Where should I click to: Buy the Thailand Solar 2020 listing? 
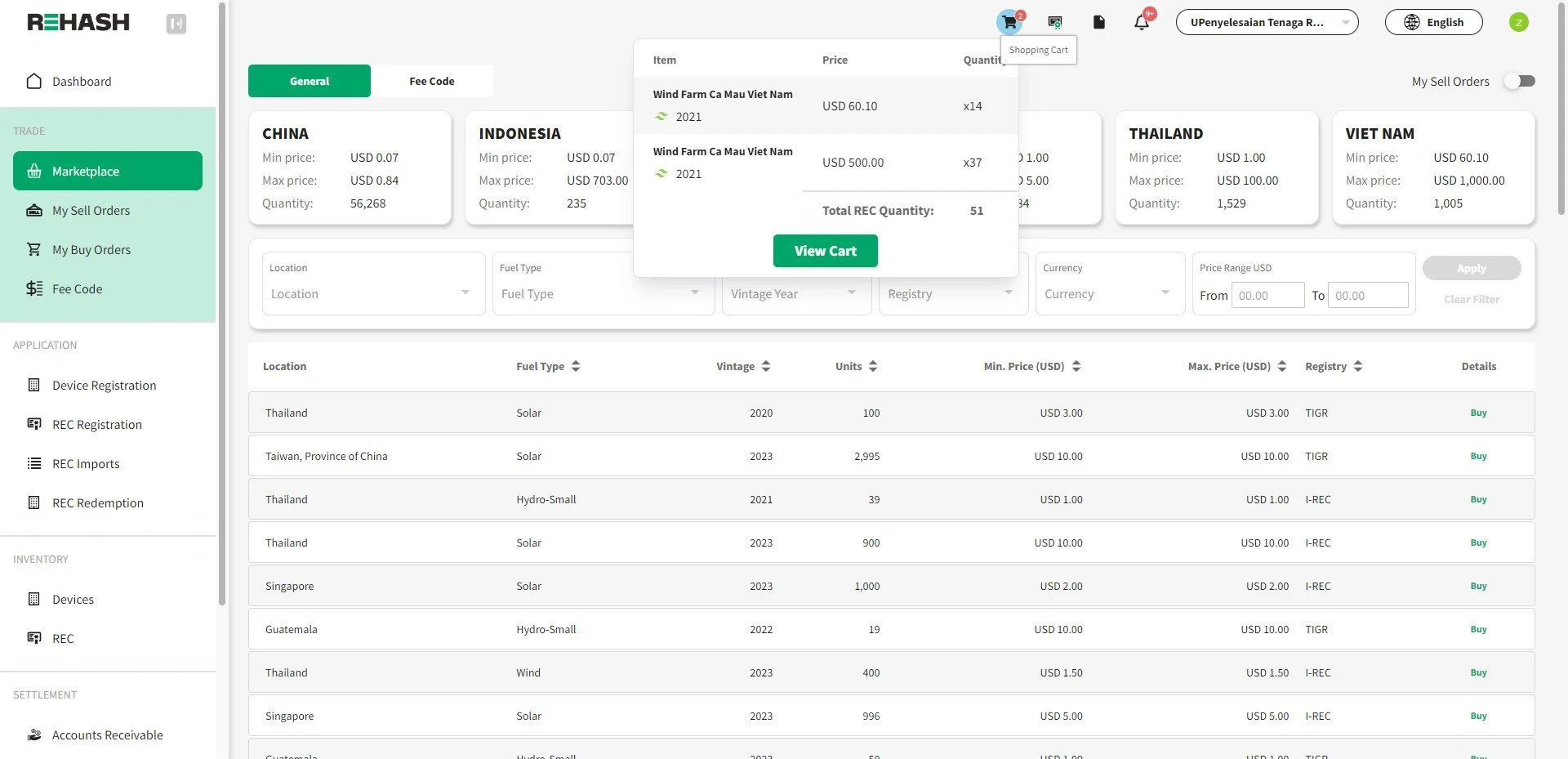(1478, 413)
